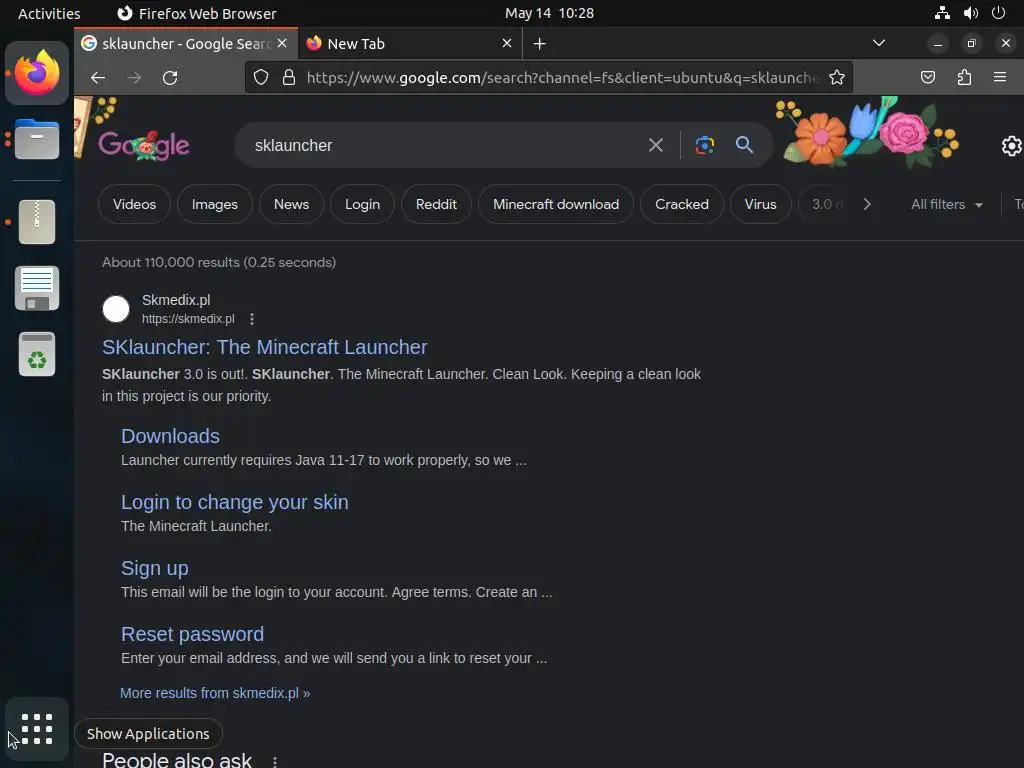Open Activities overview
Viewport: 1024px width, 768px height.
coord(49,13)
